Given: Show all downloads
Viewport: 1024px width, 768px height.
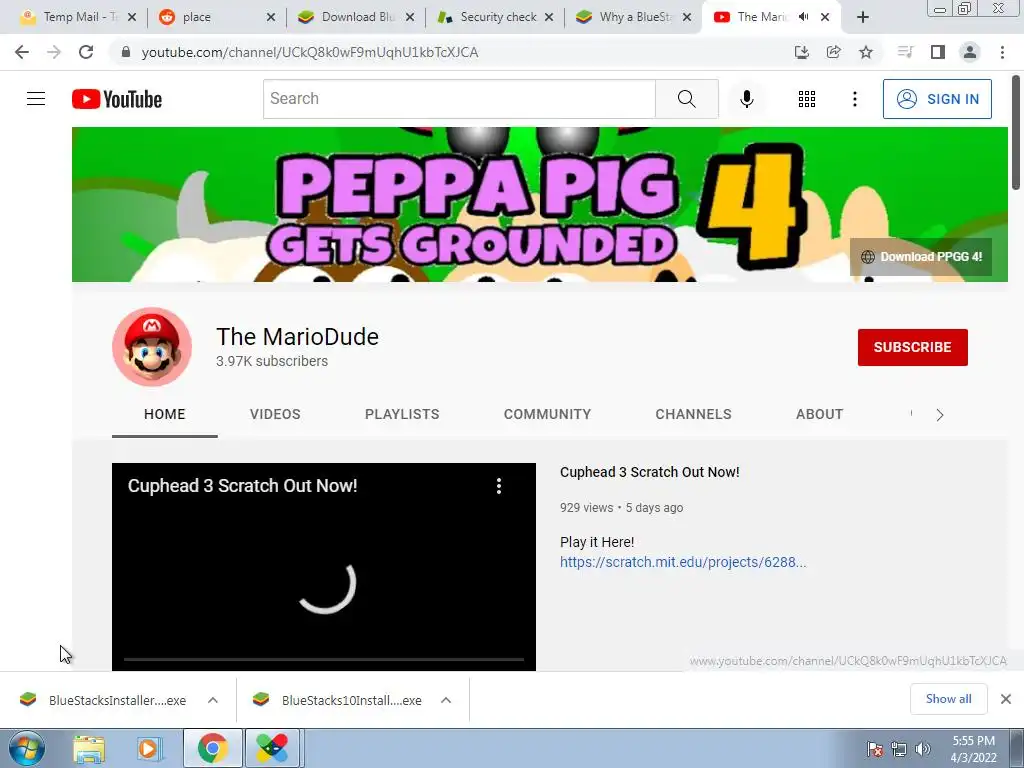Looking at the screenshot, I should point(948,699).
